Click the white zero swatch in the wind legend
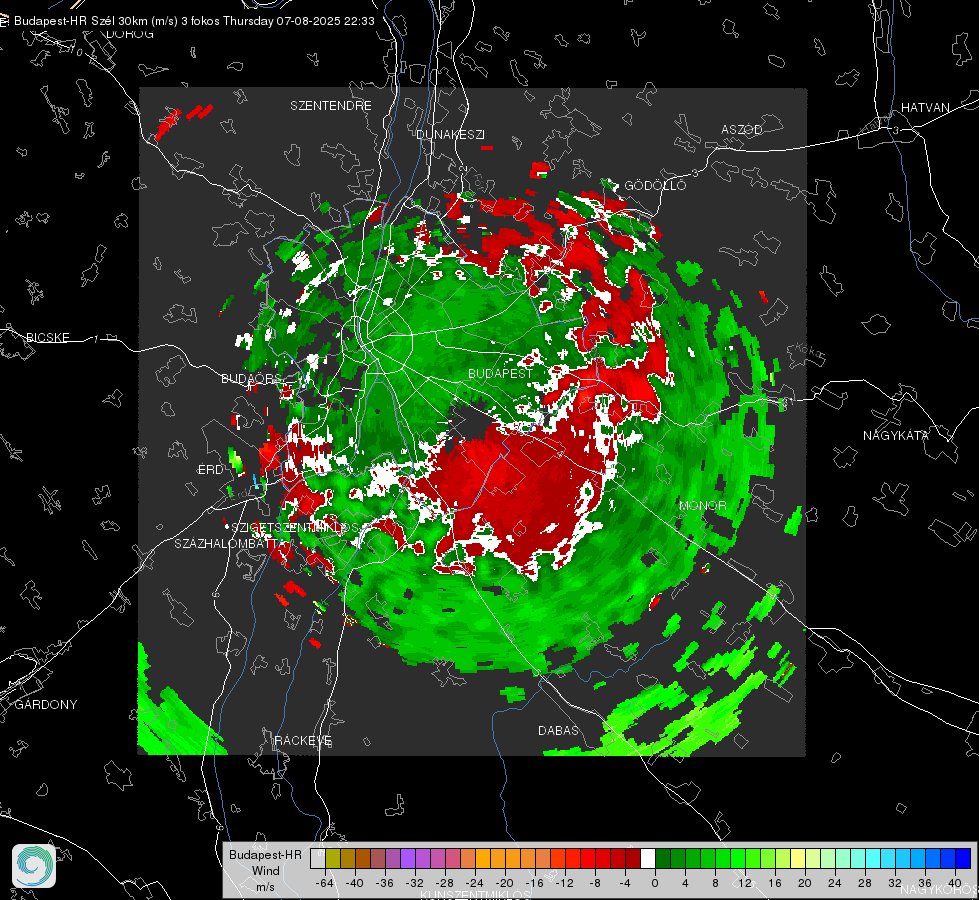Image resolution: width=979 pixels, height=900 pixels. [648, 858]
